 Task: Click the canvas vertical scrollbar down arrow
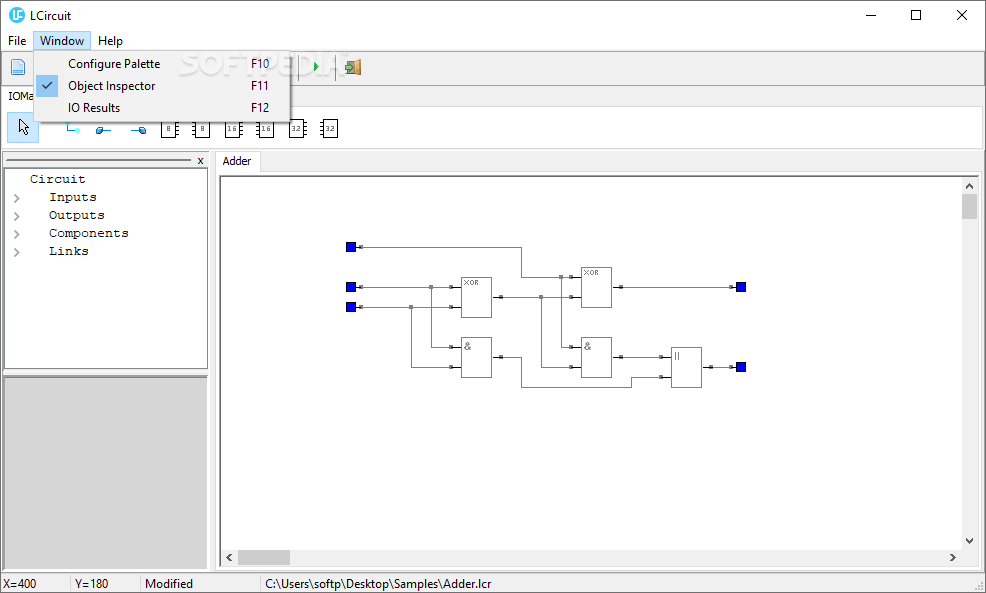pyautogui.click(x=969, y=541)
